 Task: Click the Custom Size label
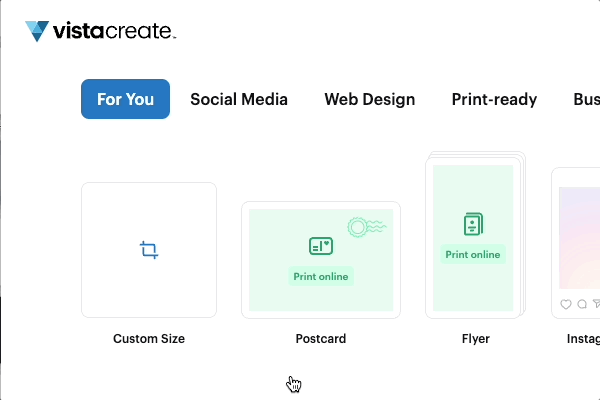pyautogui.click(x=149, y=339)
